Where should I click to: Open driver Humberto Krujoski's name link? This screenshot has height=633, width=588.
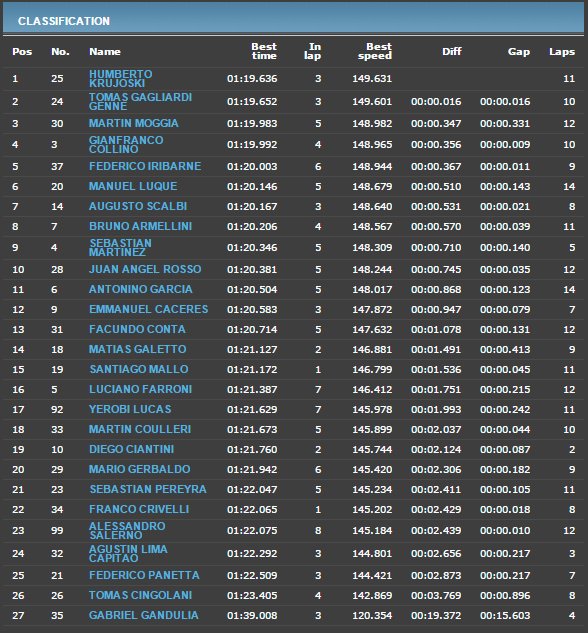(121, 79)
